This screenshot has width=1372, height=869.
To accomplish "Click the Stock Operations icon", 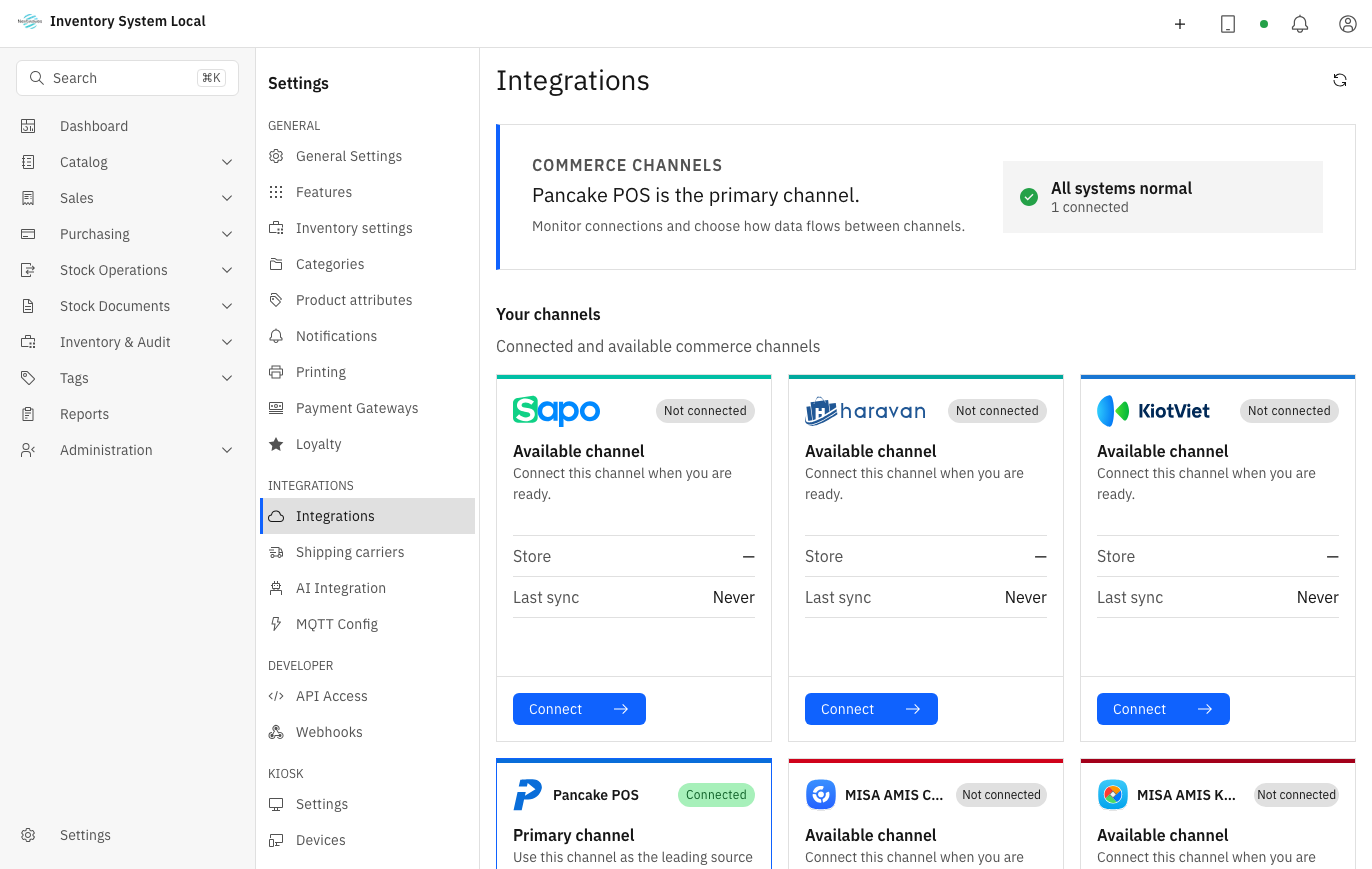I will [28, 270].
